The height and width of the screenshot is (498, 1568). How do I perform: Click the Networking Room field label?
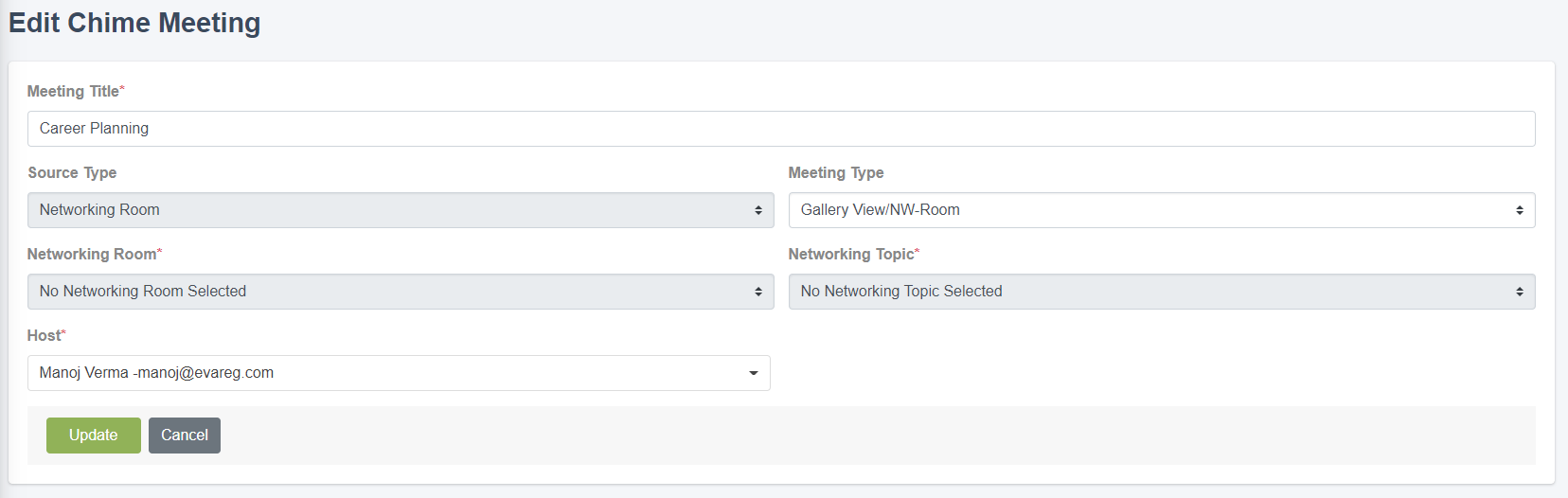tap(92, 255)
